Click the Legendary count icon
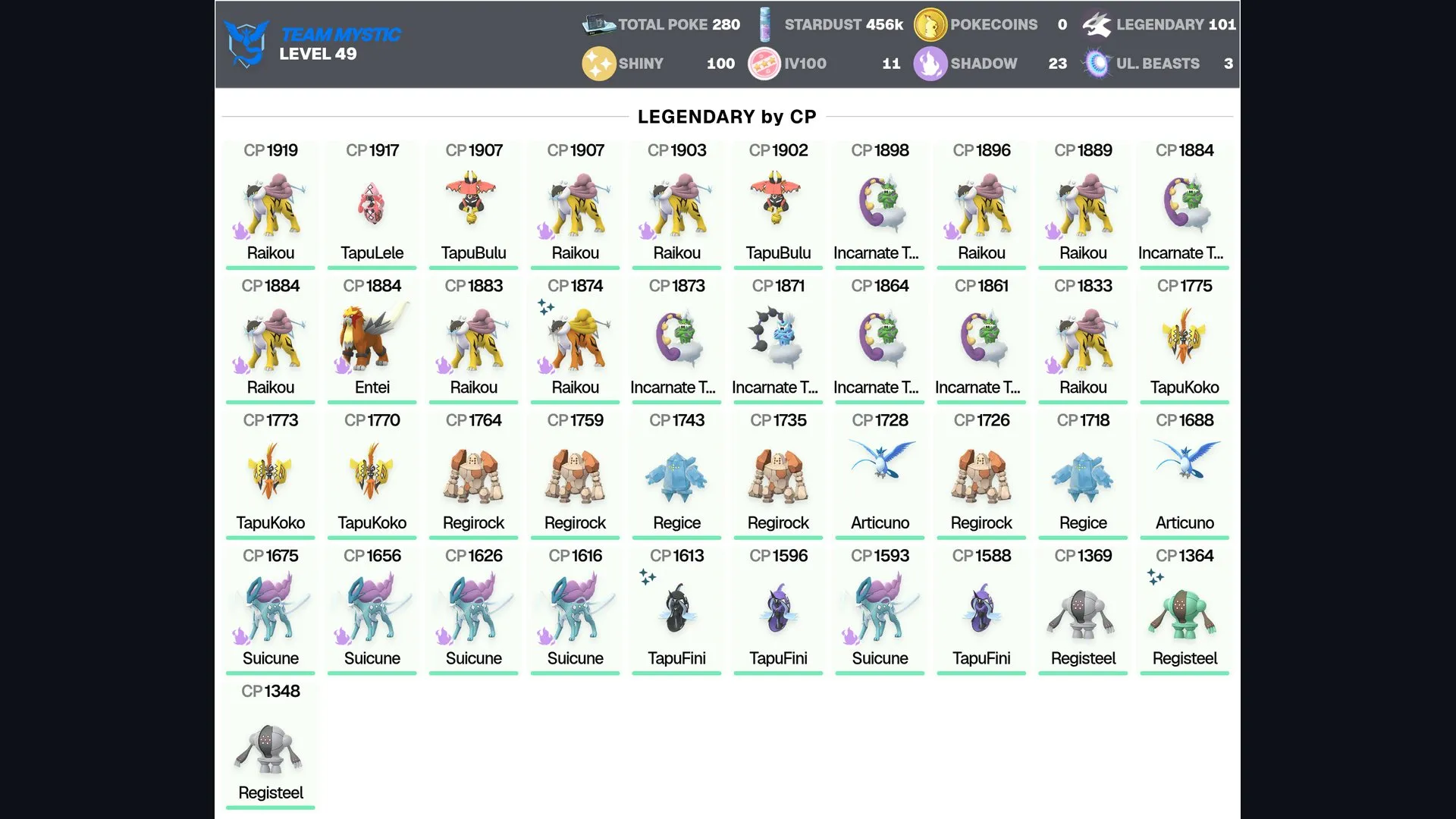Viewport: 1456px width, 819px height. pyautogui.click(x=1097, y=24)
